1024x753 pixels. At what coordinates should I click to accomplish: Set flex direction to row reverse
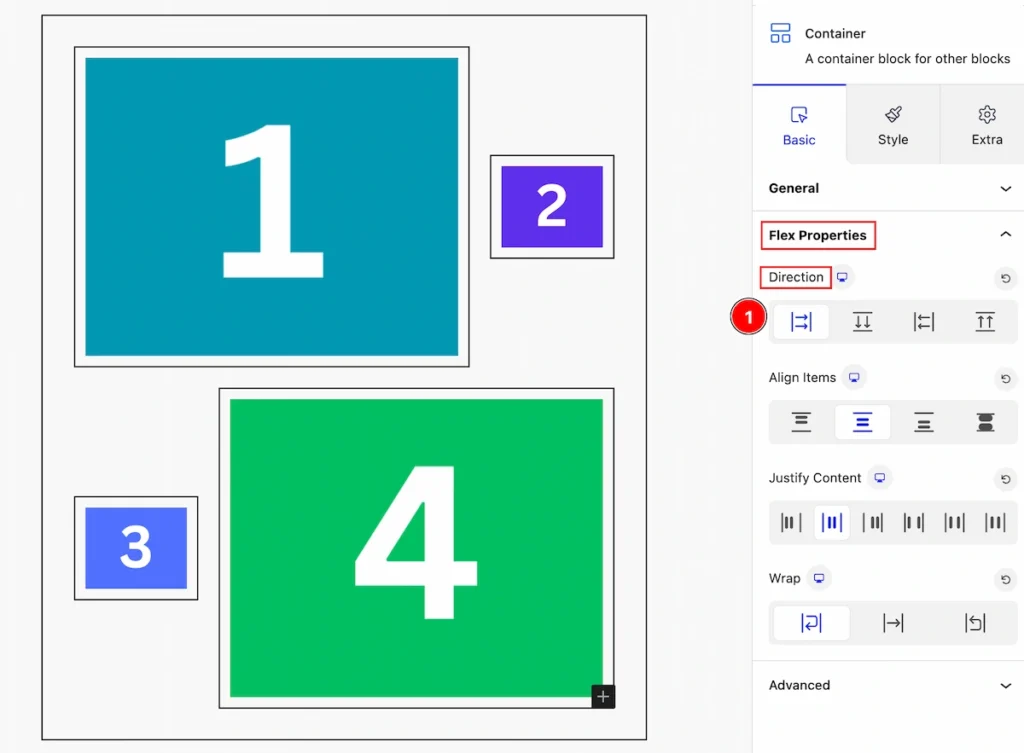coord(923,322)
